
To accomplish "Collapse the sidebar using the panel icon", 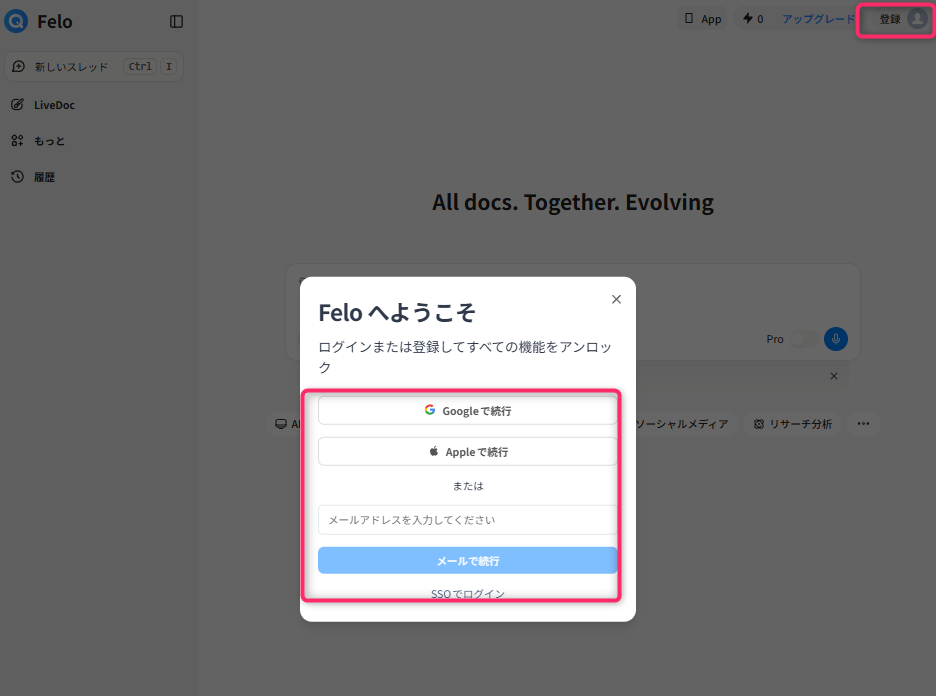I will [x=176, y=22].
